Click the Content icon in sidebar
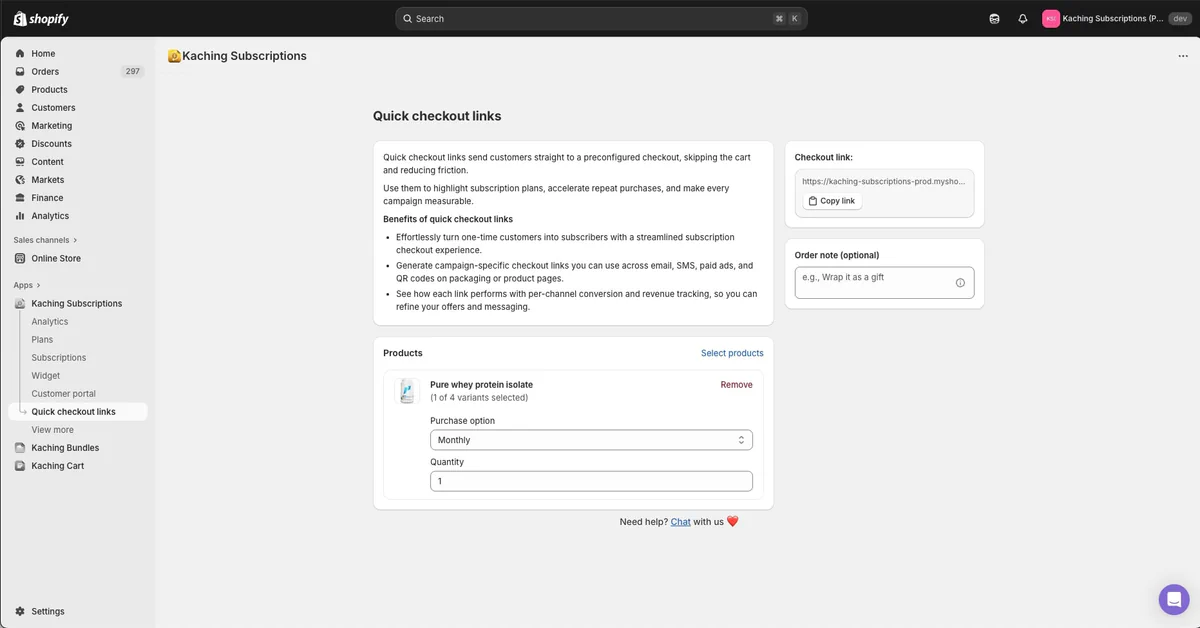The image size is (1200, 628). tap(20, 162)
